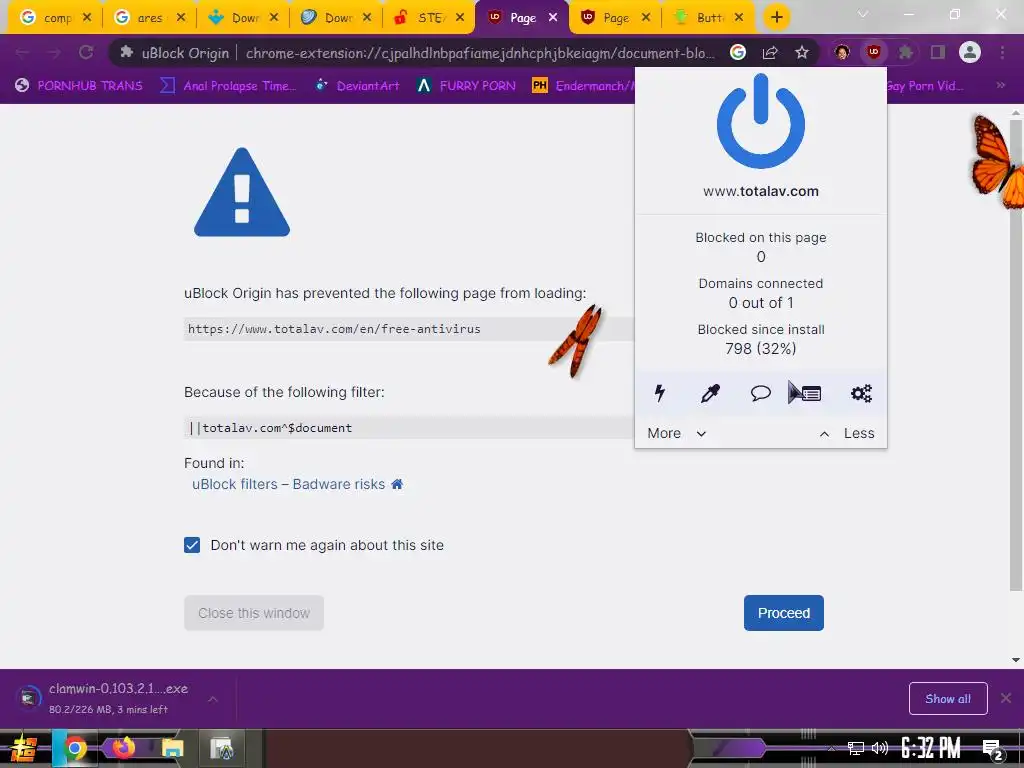Click the page scrollbar down arrow
The image size is (1024, 768).
click(1016, 660)
